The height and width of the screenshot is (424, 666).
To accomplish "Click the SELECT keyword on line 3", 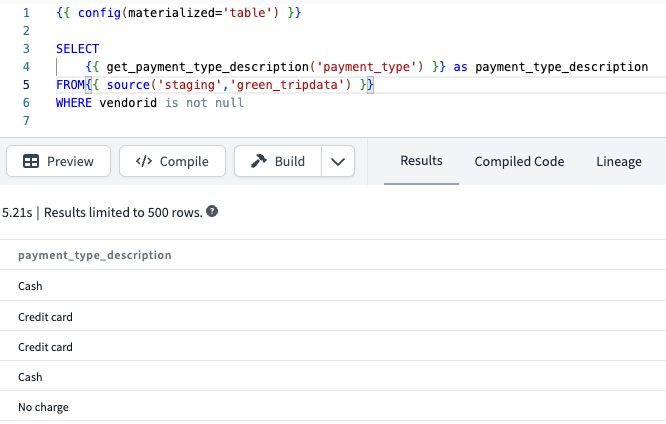I will pos(77,49).
